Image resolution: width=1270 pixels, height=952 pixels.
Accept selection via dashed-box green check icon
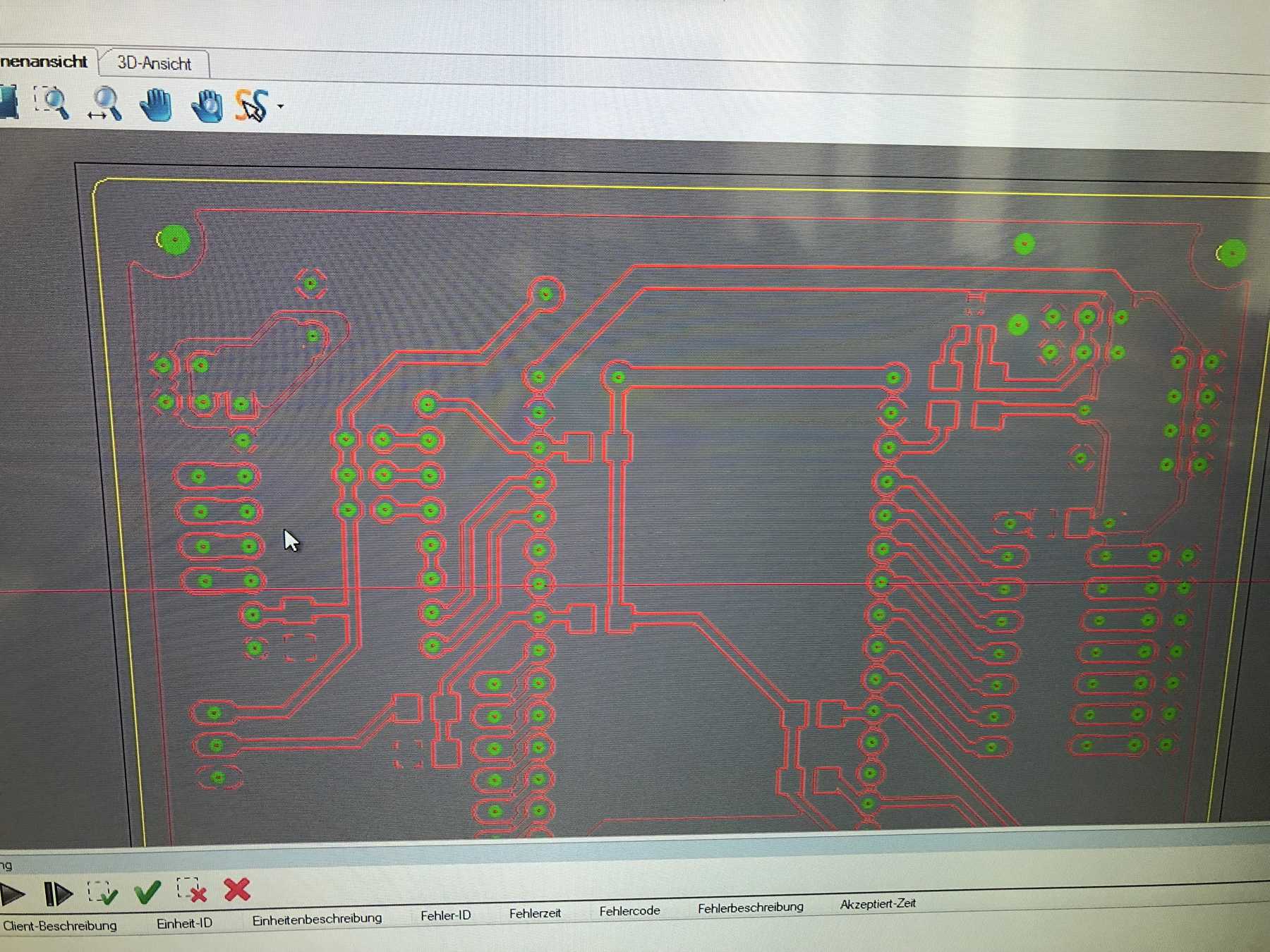tap(103, 893)
